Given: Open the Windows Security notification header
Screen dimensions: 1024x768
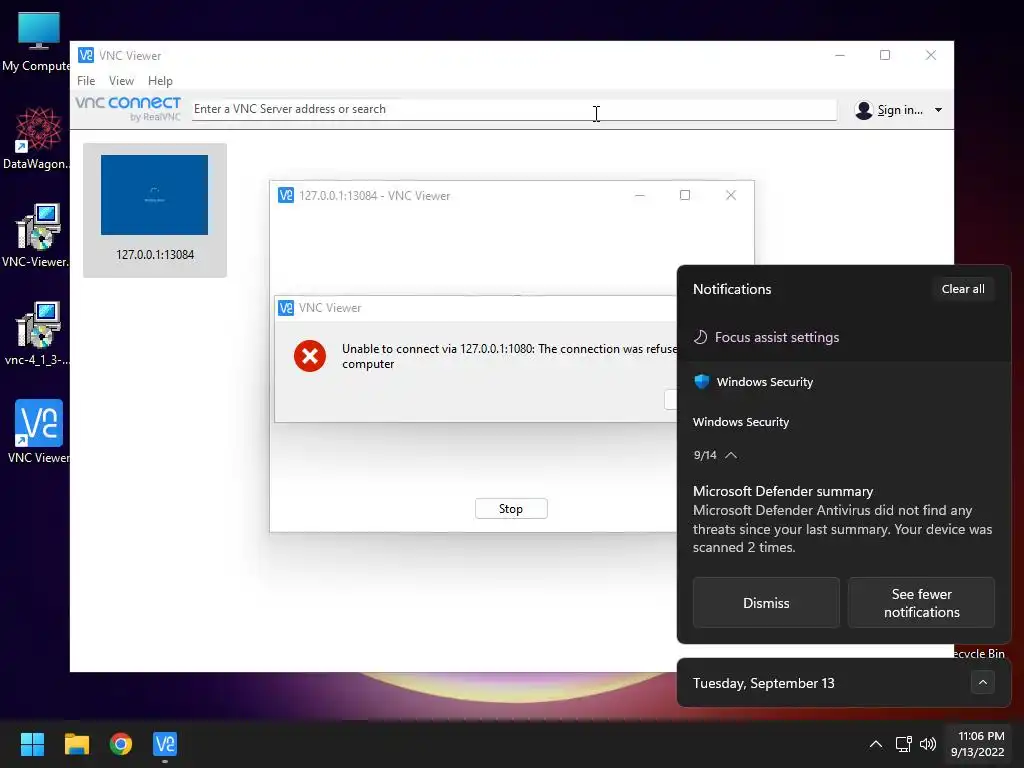Looking at the screenshot, I should coord(765,382).
